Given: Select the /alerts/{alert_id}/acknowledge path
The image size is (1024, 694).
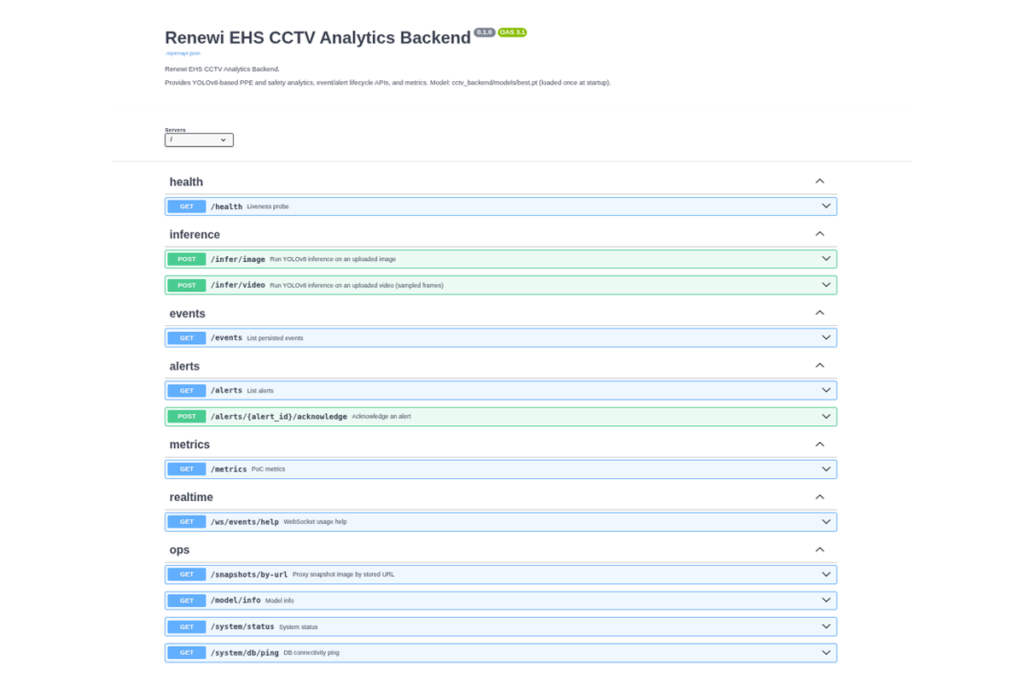Looking at the screenshot, I should click(x=279, y=417).
